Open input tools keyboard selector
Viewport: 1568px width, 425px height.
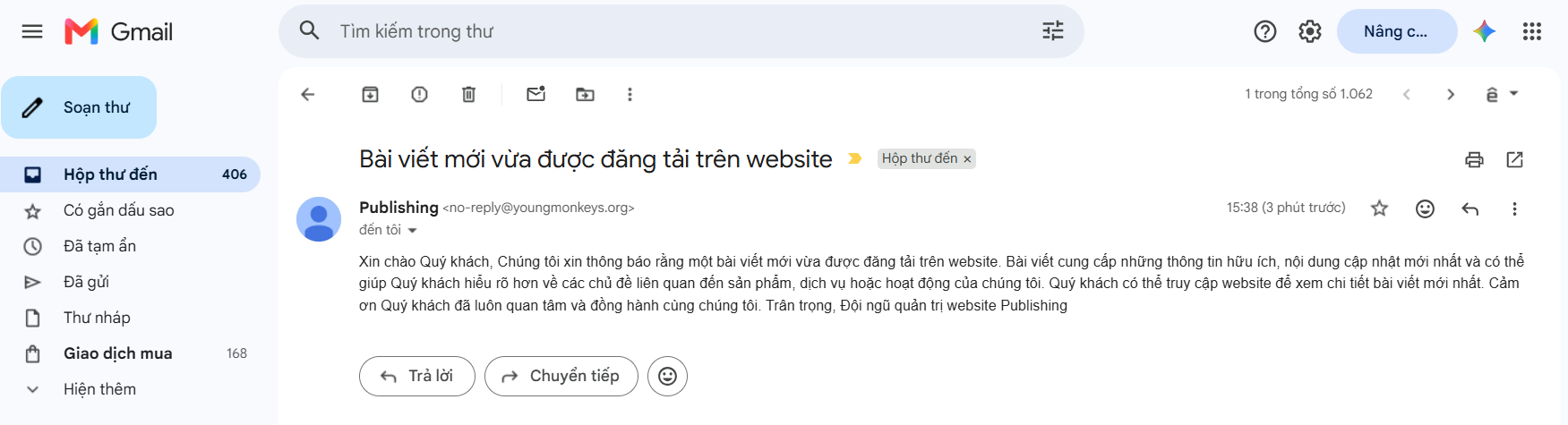coord(1503,94)
